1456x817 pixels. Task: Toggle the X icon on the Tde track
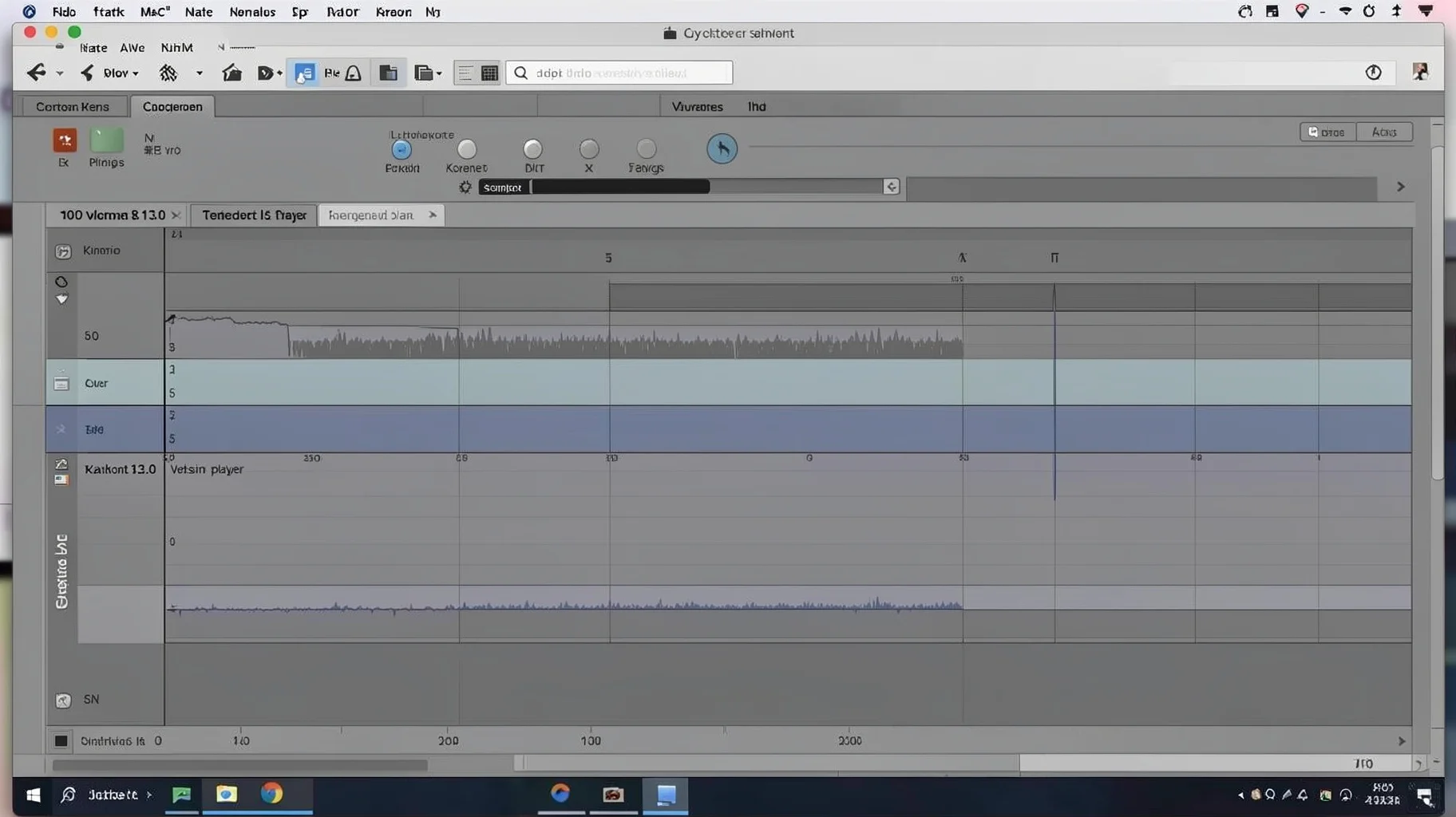(x=61, y=429)
